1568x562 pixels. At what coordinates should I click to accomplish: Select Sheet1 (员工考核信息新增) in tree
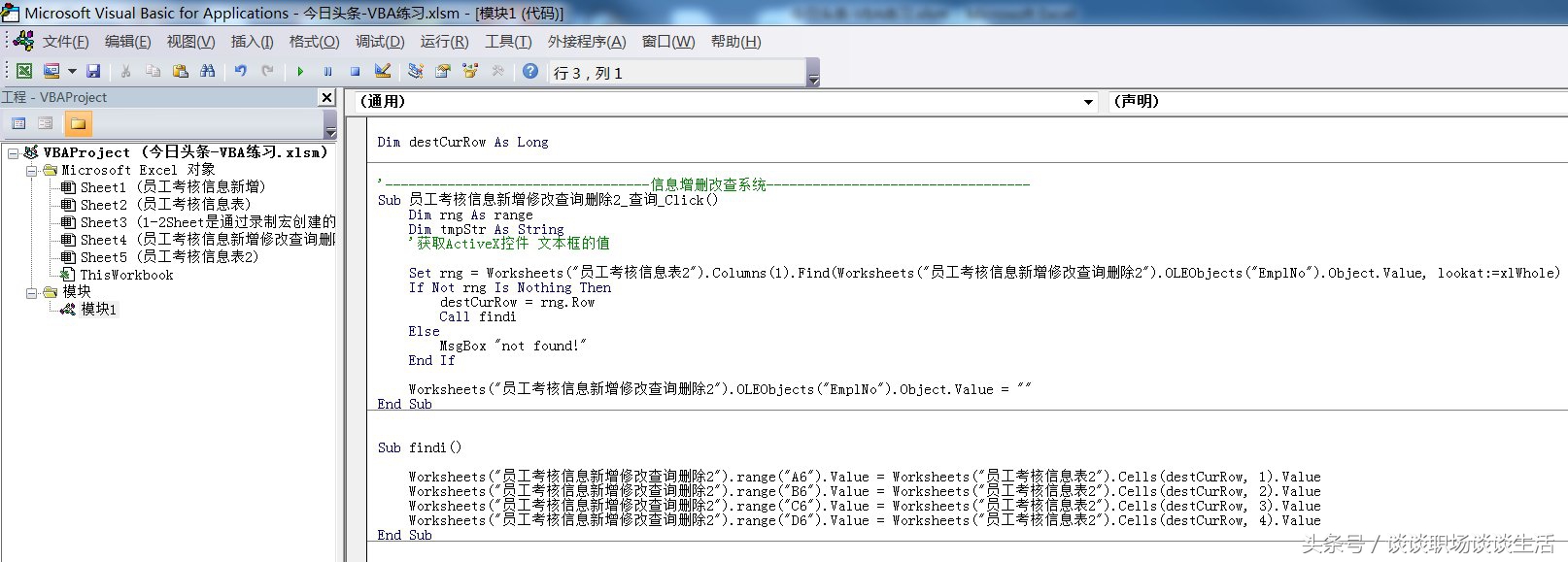(163, 186)
